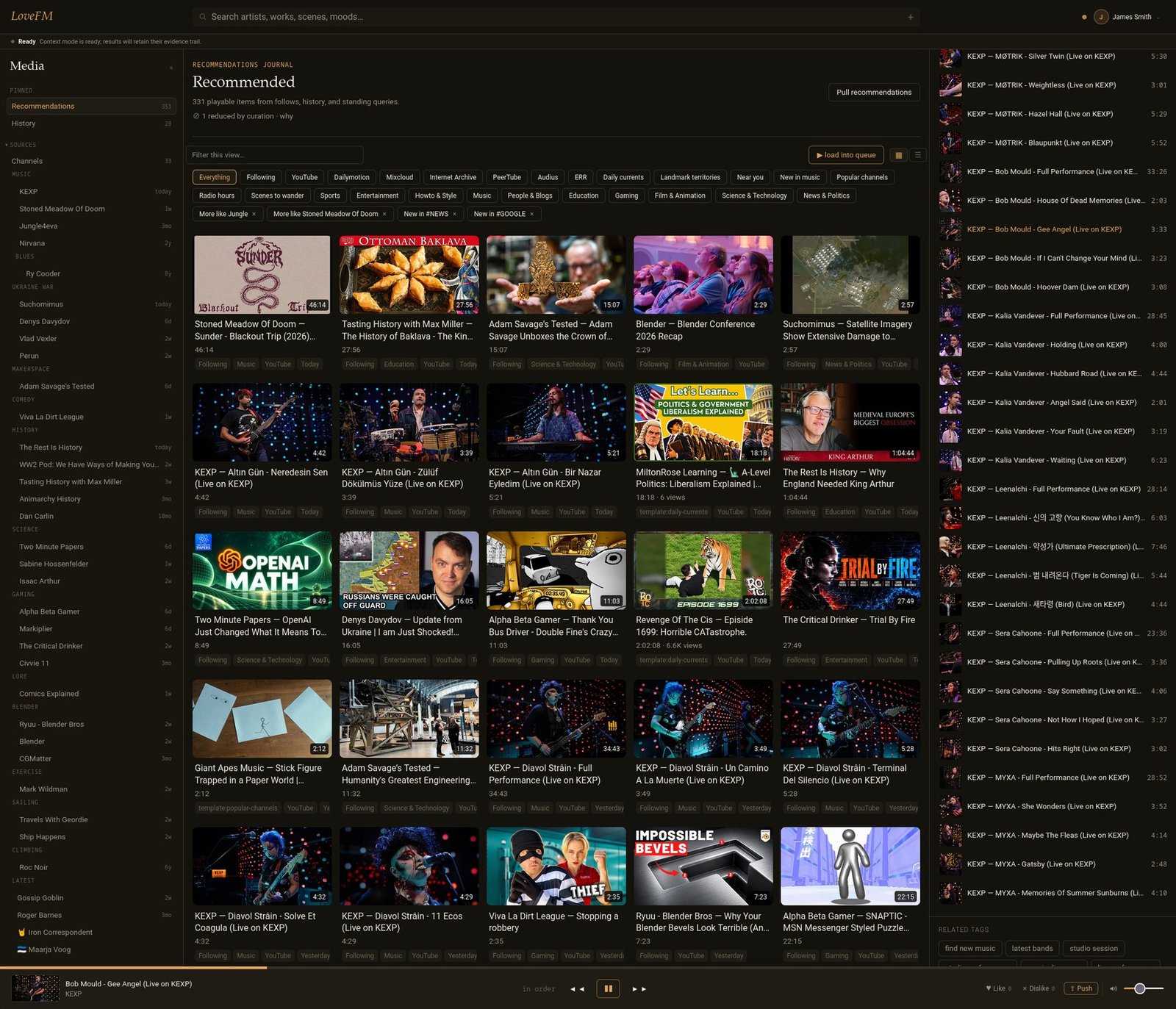Mute audio with the speaker icon
1176x1009 pixels.
pos(1113,988)
